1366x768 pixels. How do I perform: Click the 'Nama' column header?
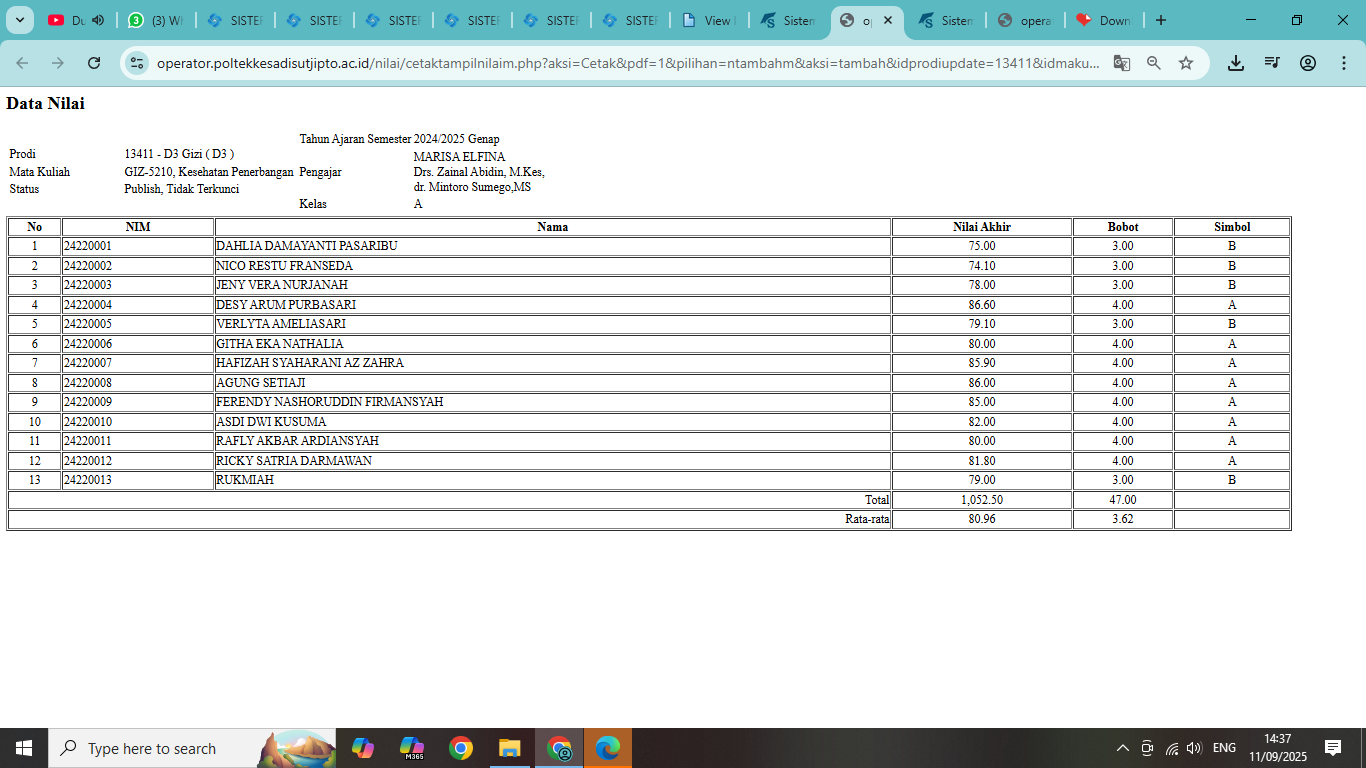(553, 227)
